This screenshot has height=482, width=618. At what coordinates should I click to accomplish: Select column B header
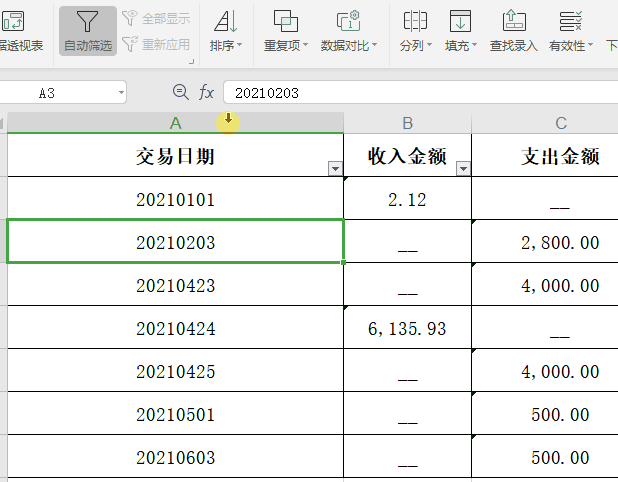pos(408,123)
